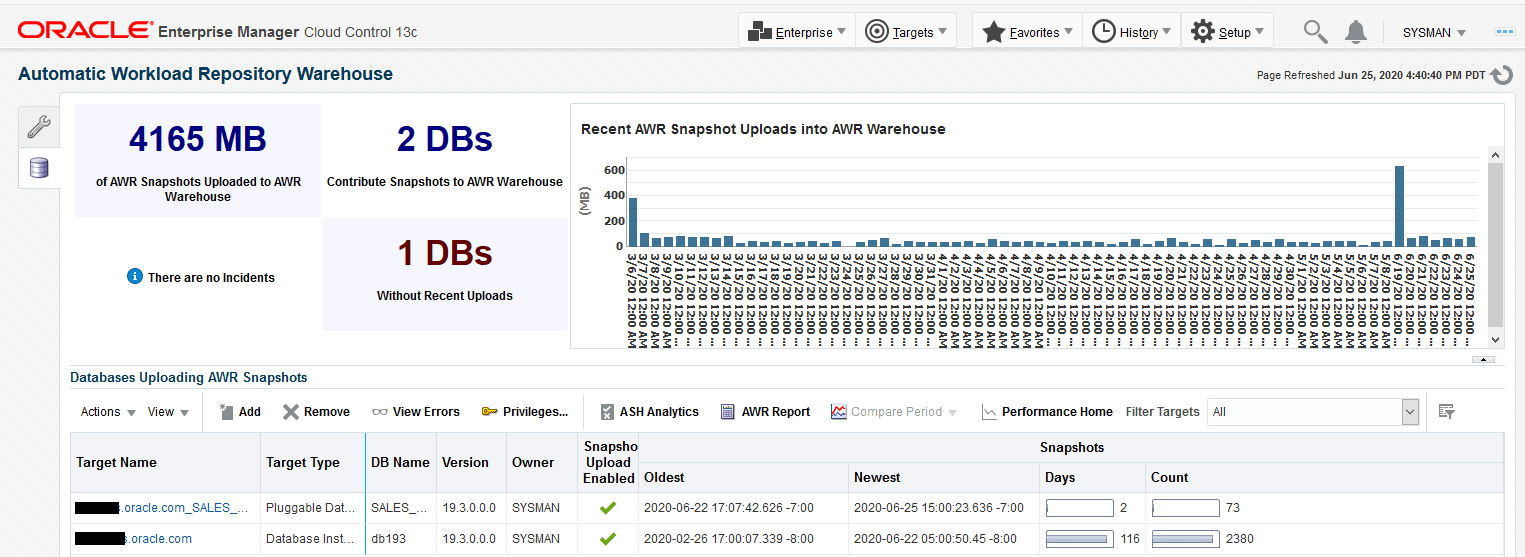Sort by Snapshot Upload Enabled header

(x=609, y=462)
